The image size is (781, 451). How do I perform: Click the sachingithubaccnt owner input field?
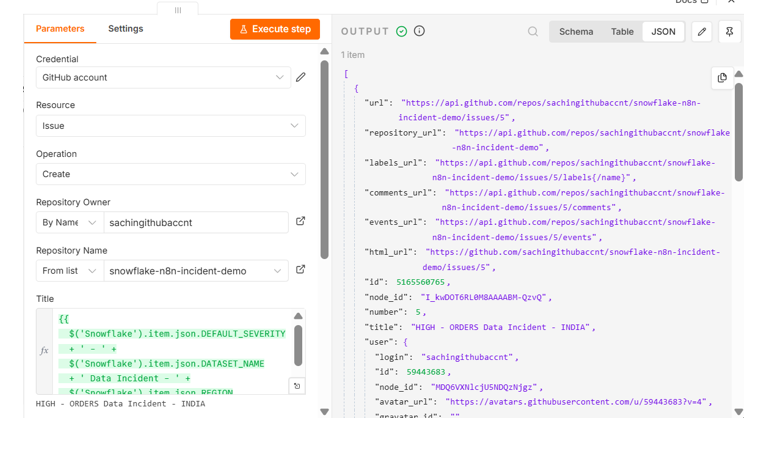tap(196, 223)
